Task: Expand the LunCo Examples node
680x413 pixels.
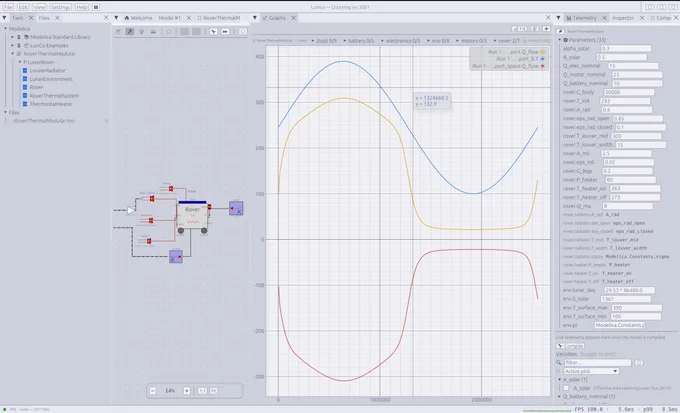Action: click(13, 45)
